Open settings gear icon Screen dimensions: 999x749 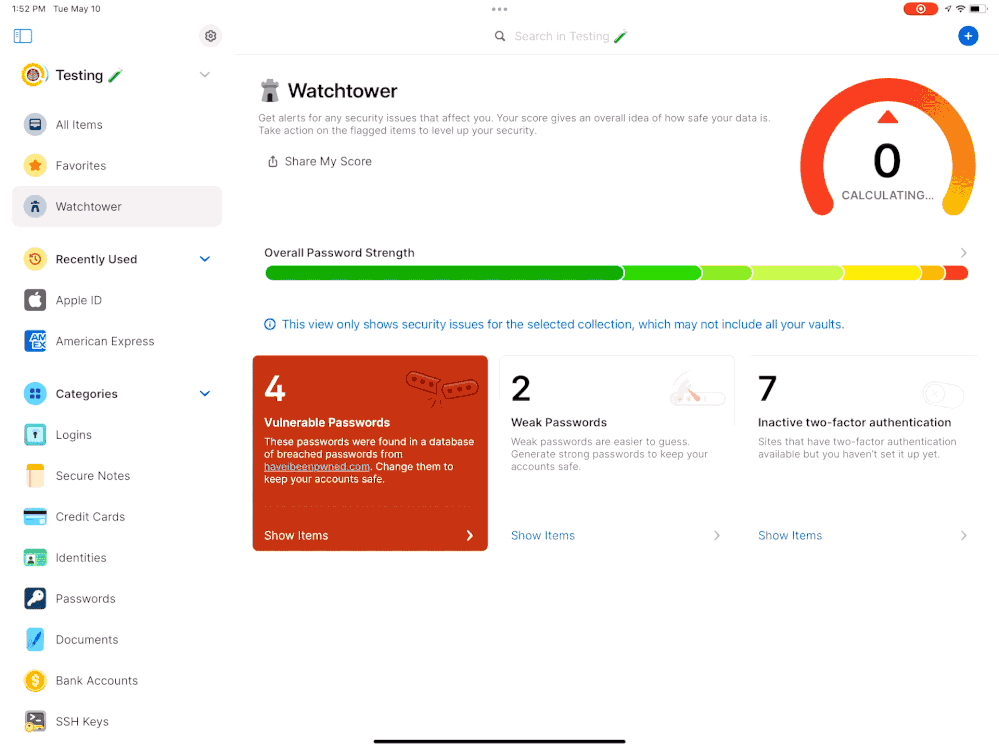(210, 36)
